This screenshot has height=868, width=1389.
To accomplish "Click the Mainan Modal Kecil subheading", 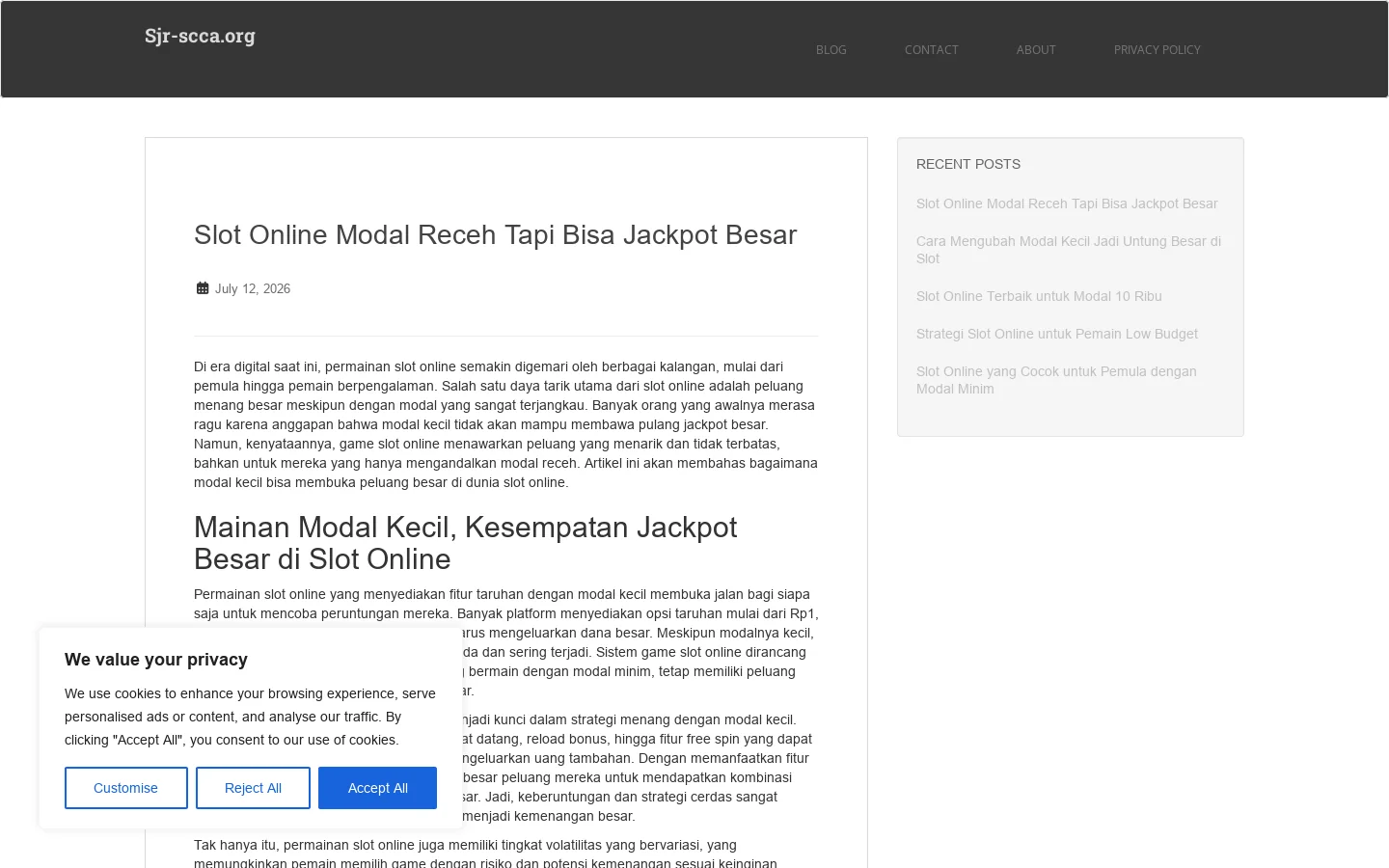I will [465, 543].
